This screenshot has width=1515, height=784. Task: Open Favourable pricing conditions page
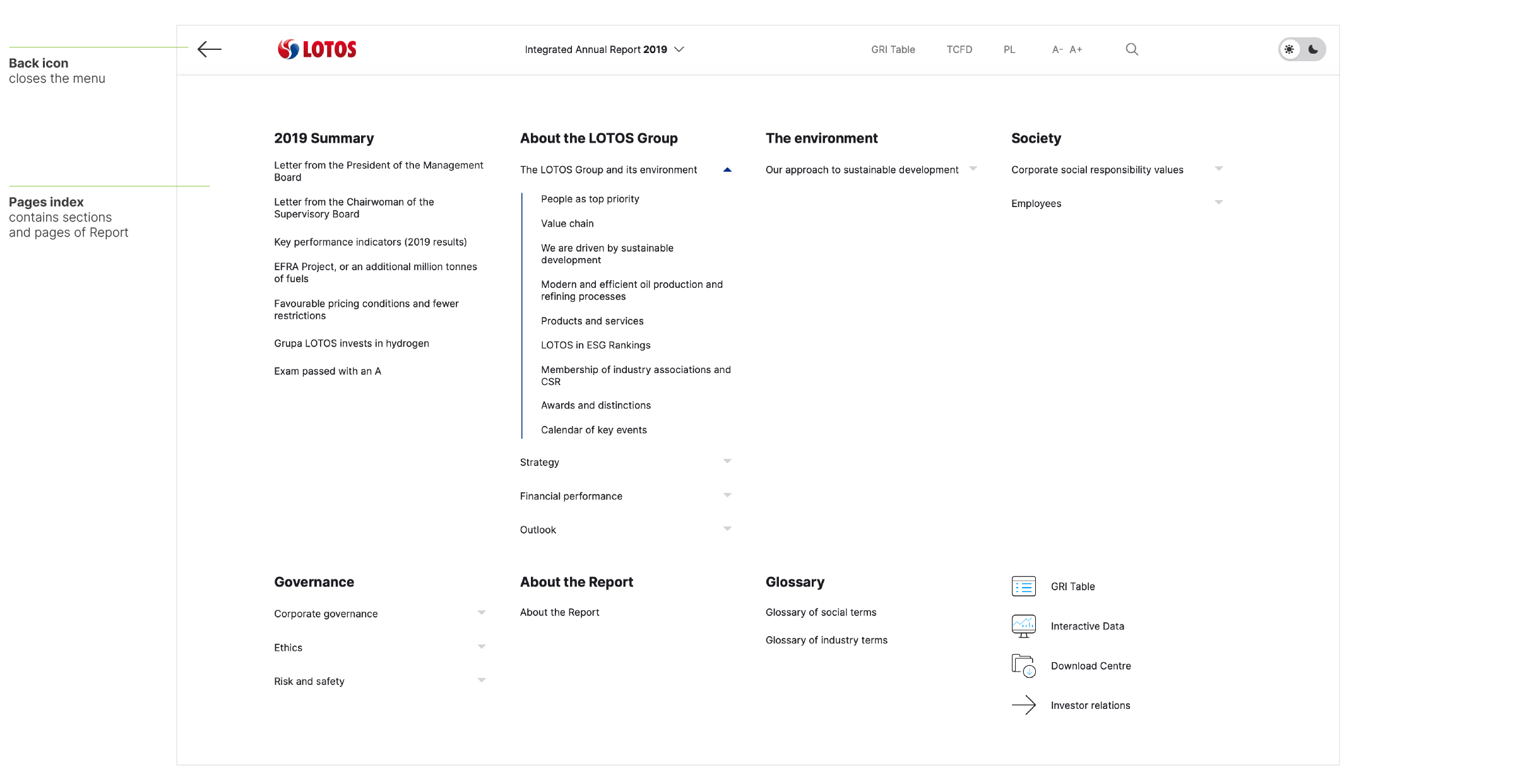pyautogui.click(x=366, y=309)
